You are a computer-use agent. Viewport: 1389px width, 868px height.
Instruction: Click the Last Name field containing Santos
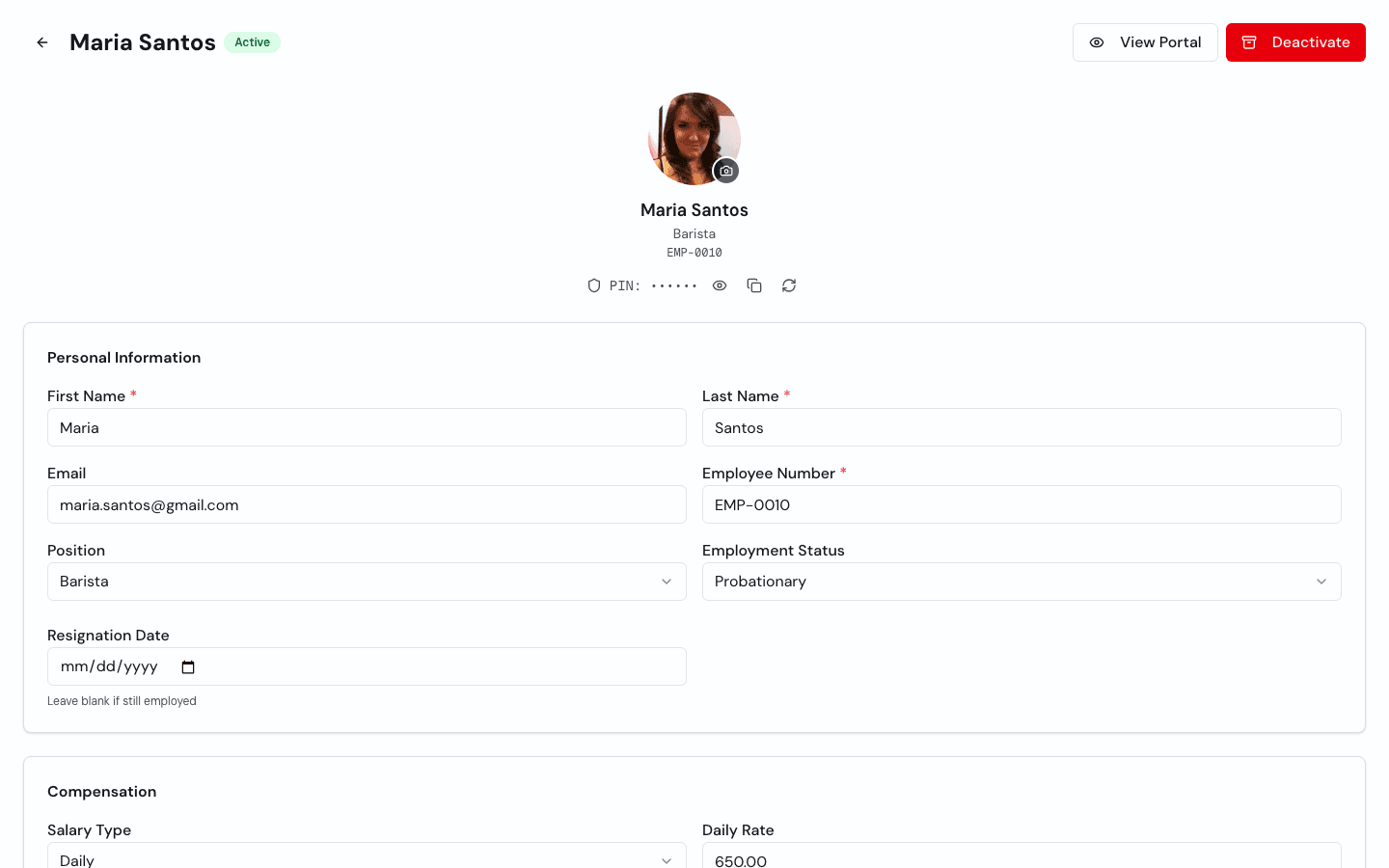click(x=1021, y=427)
